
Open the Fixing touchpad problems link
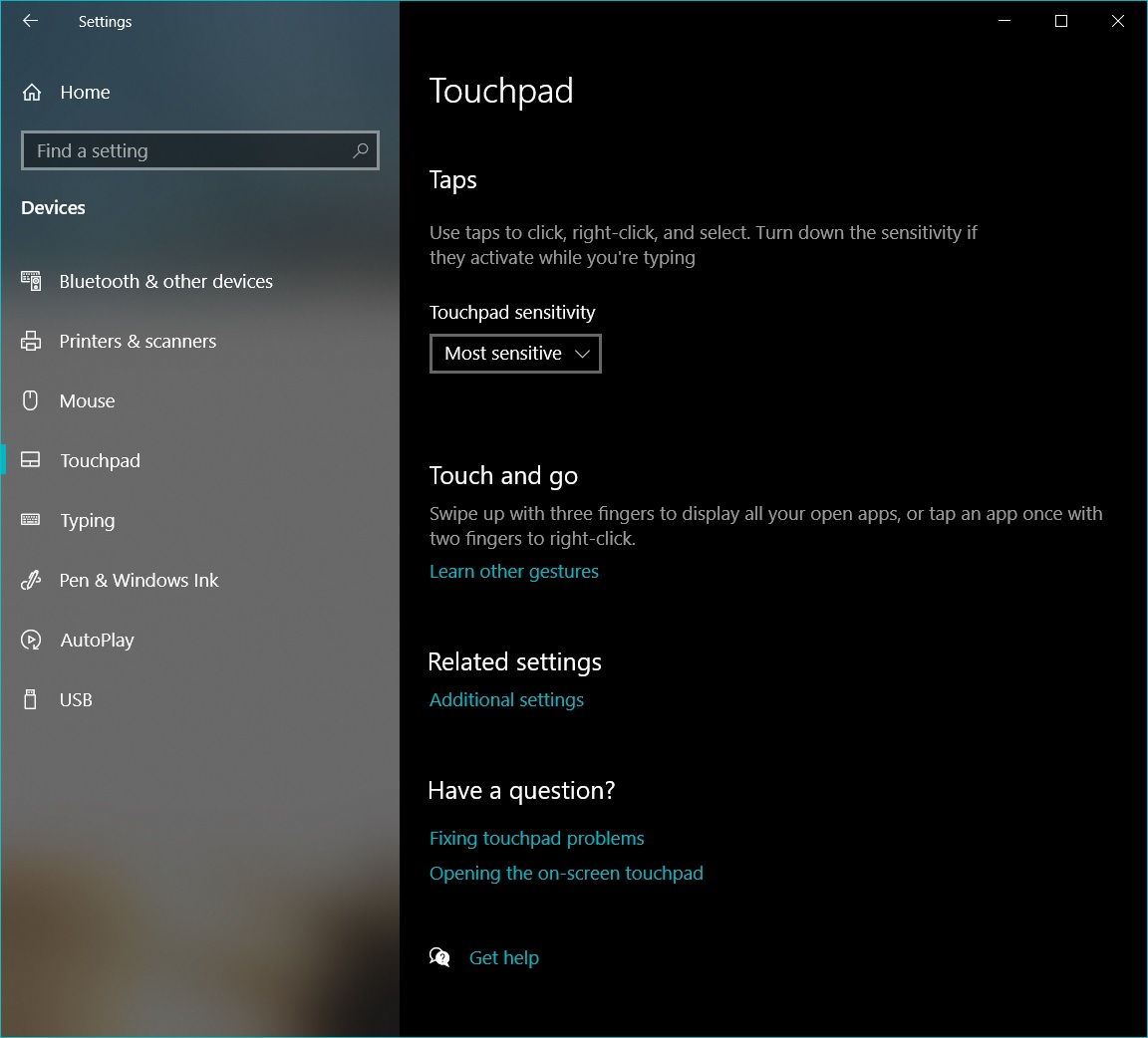pyautogui.click(x=537, y=838)
